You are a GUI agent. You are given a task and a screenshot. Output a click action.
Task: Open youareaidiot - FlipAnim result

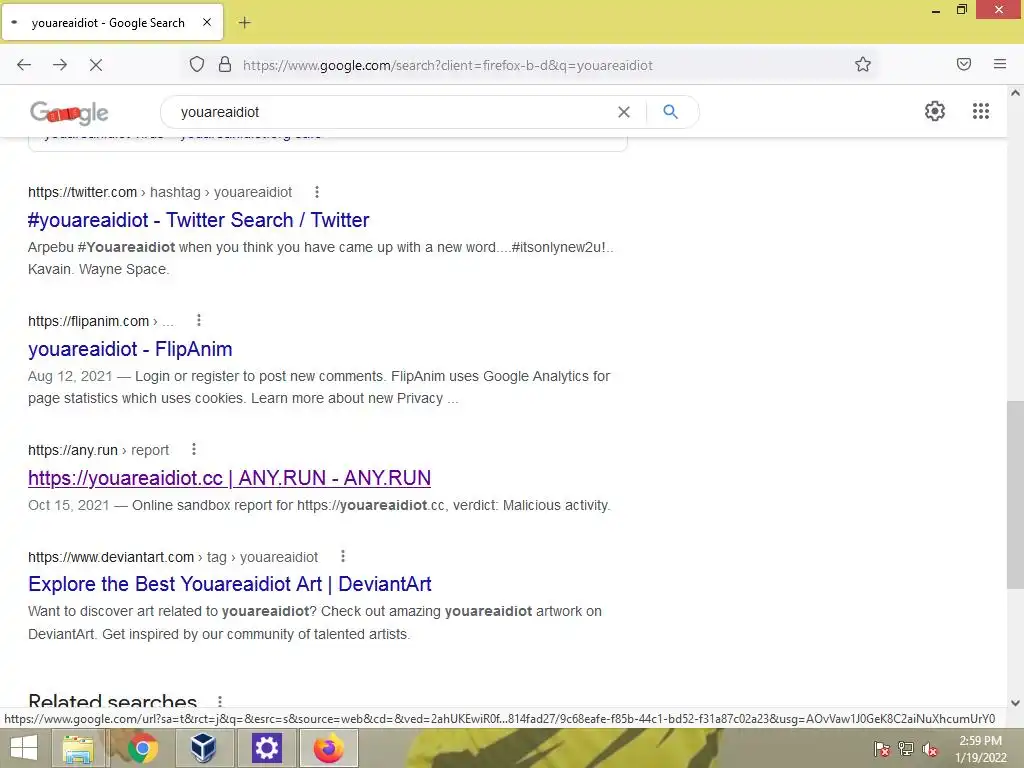tap(130, 349)
